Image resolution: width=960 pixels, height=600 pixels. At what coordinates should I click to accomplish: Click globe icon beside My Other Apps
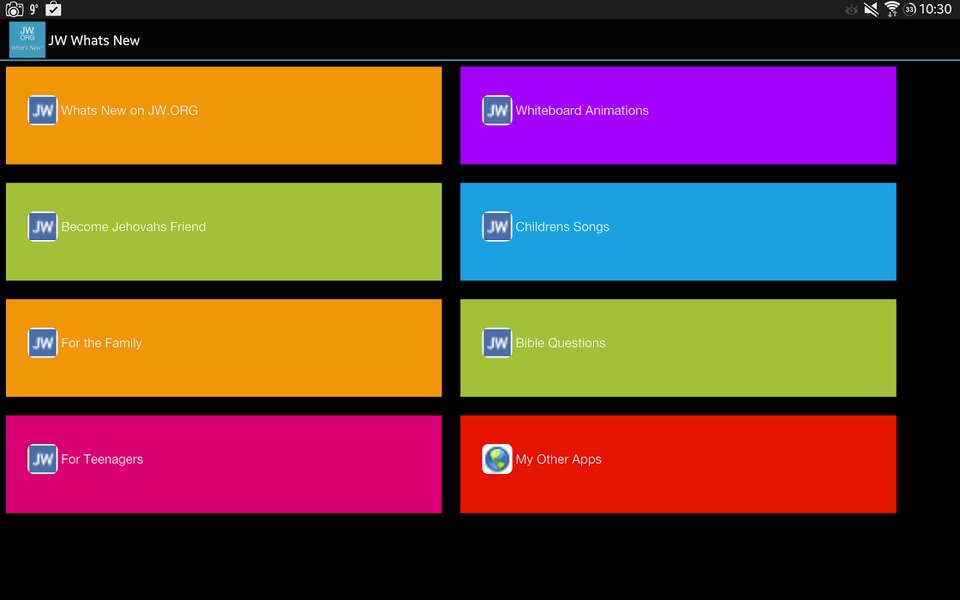[x=497, y=459]
